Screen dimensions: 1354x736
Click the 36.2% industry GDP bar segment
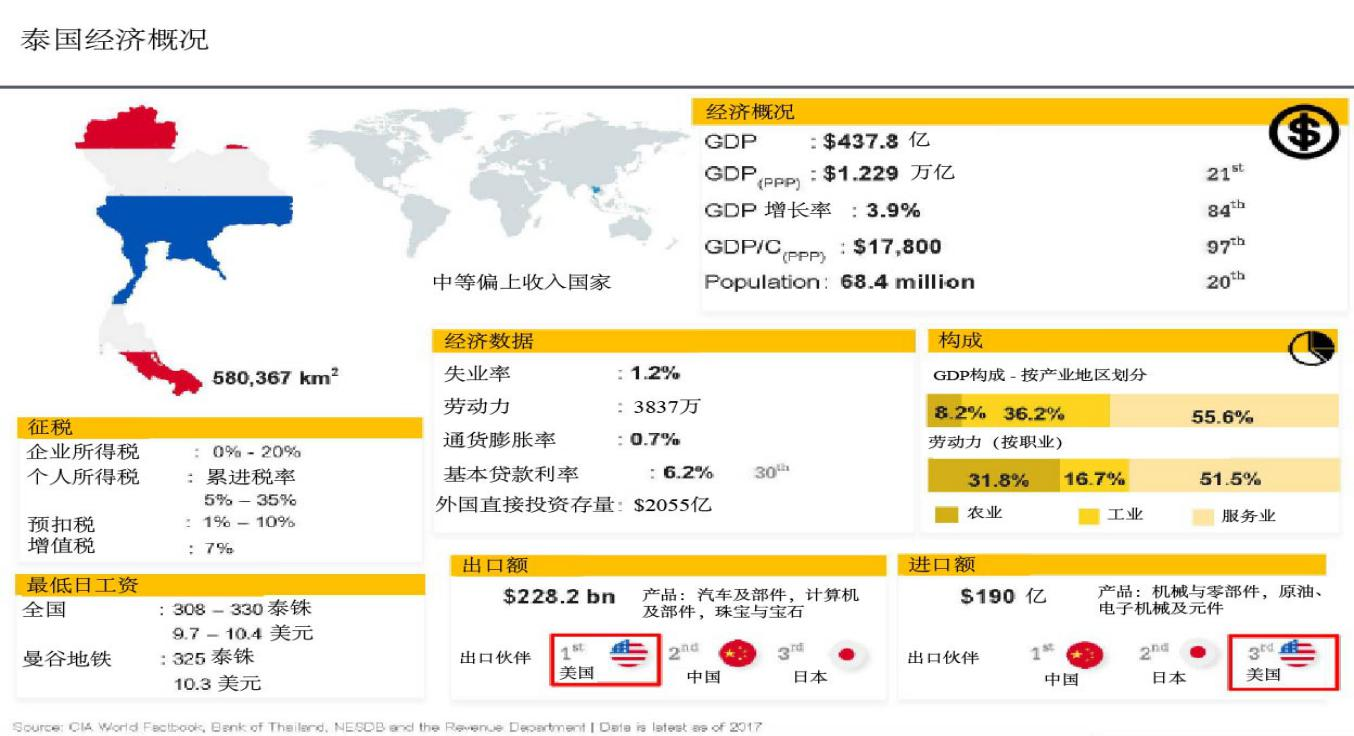pyautogui.click(x=1036, y=412)
